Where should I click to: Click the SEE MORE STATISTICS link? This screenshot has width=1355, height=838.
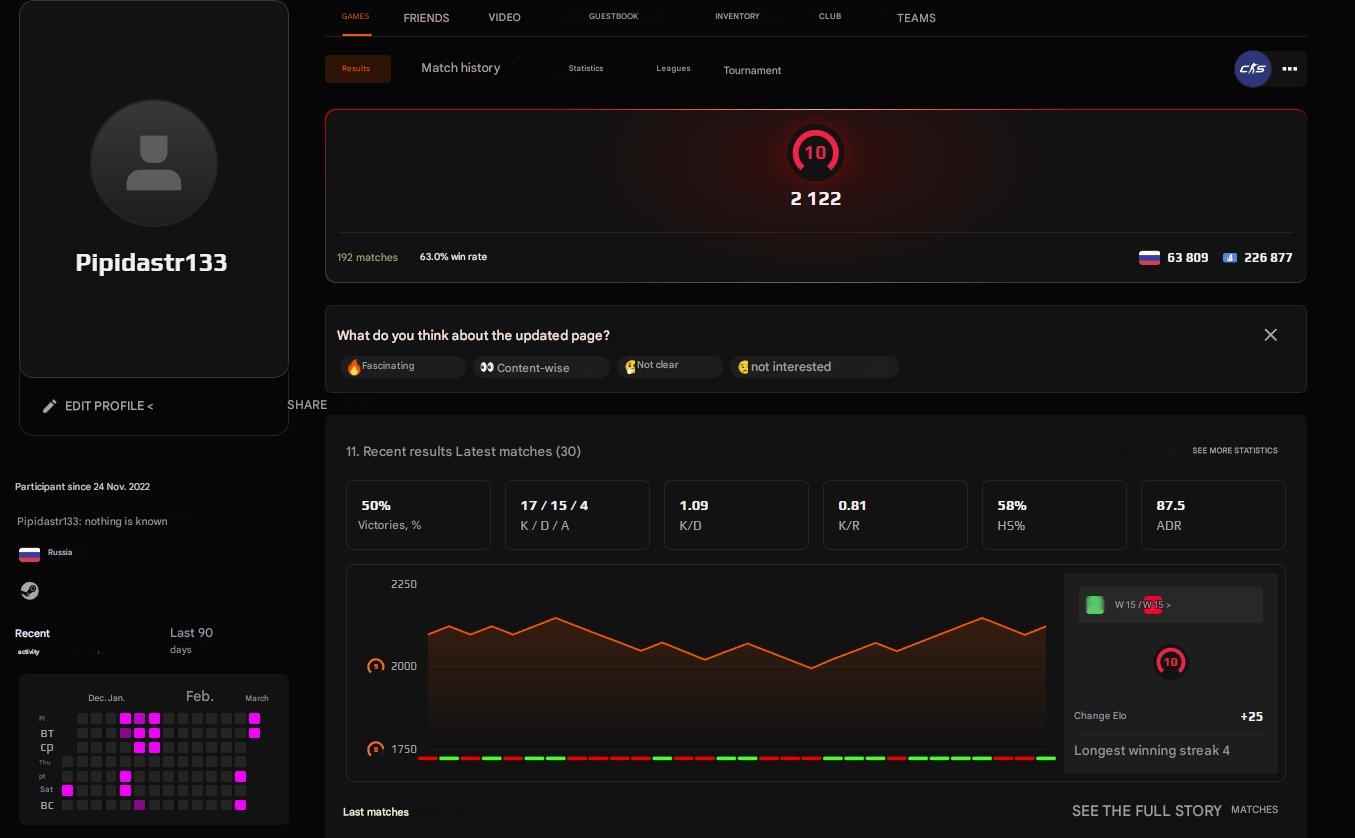[x=1234, y=450]
